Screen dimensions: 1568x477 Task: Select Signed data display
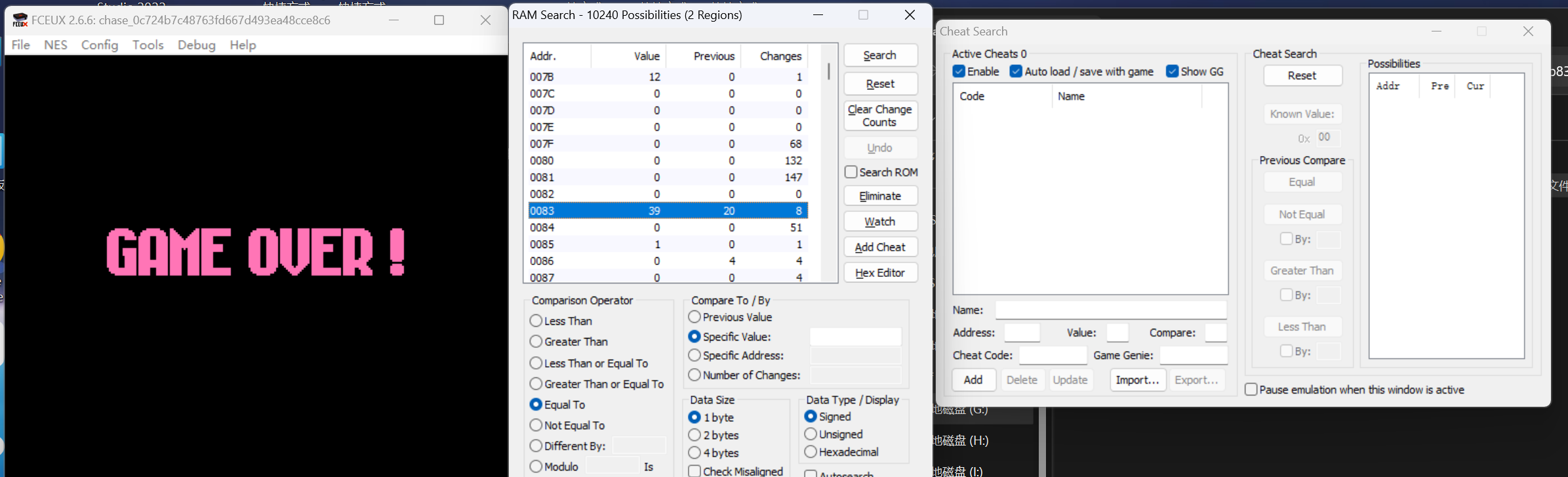click(828, 417)
